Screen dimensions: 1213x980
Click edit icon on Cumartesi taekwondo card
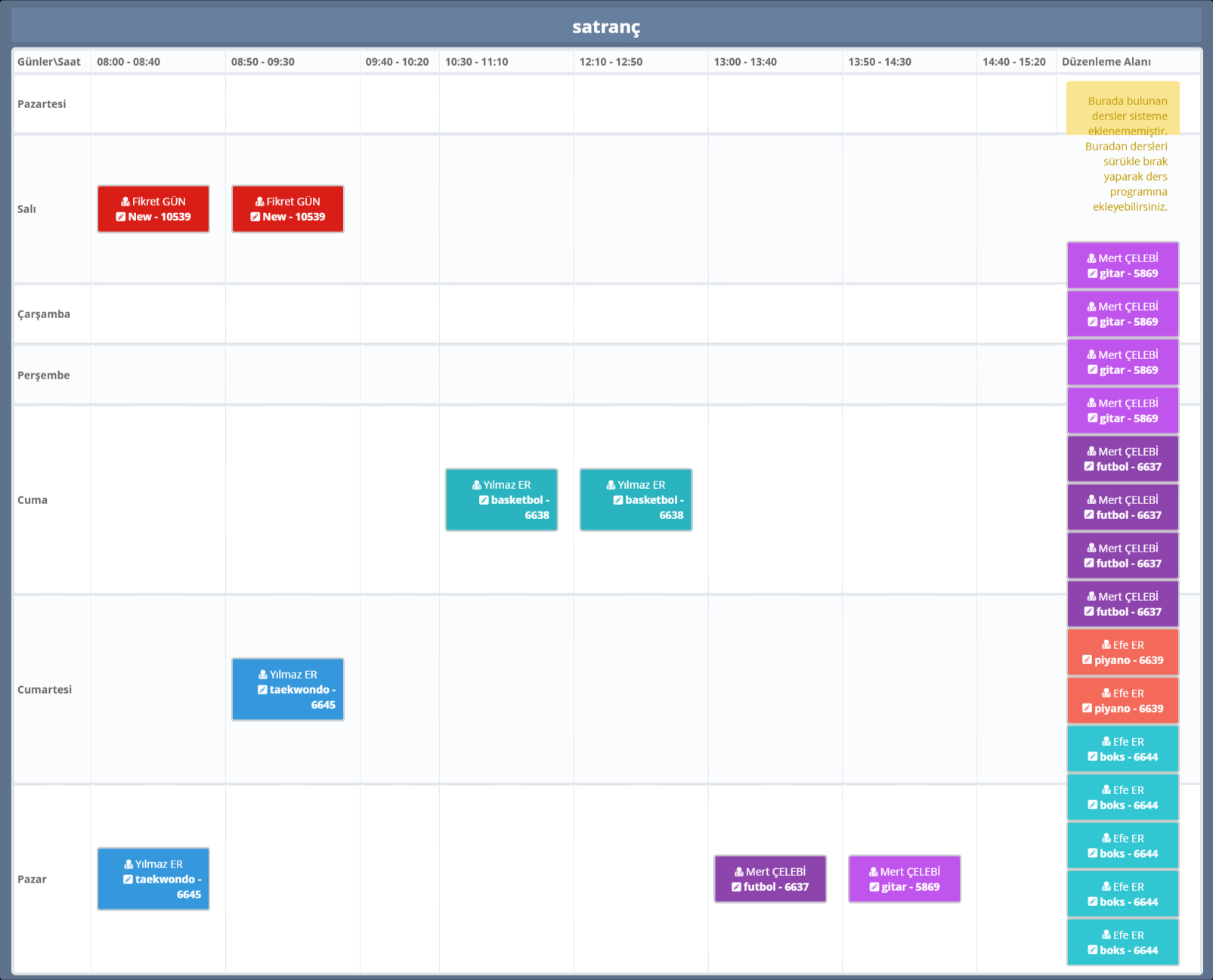tap(262, 690)
